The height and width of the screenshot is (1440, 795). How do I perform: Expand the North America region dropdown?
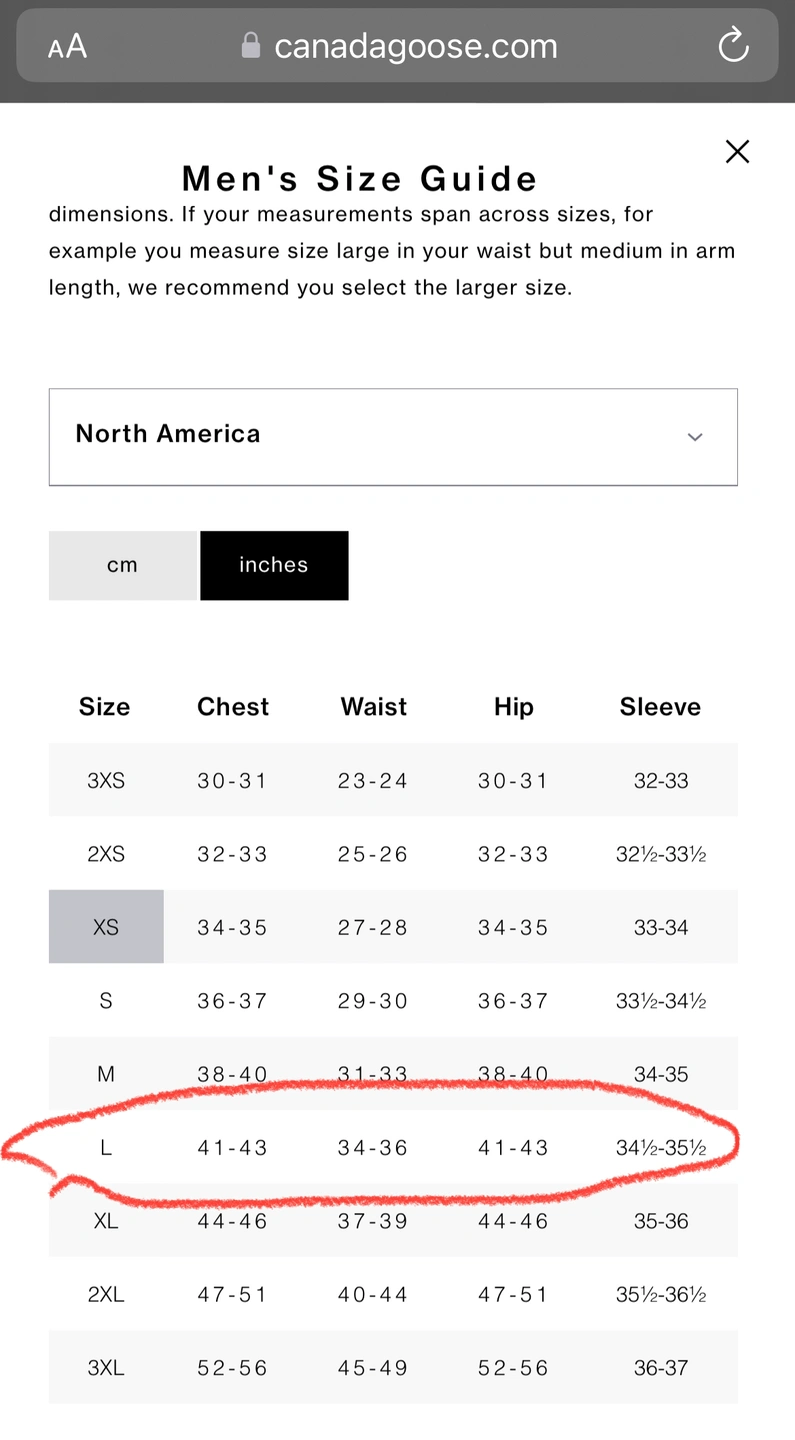click(x=393, y=436)
